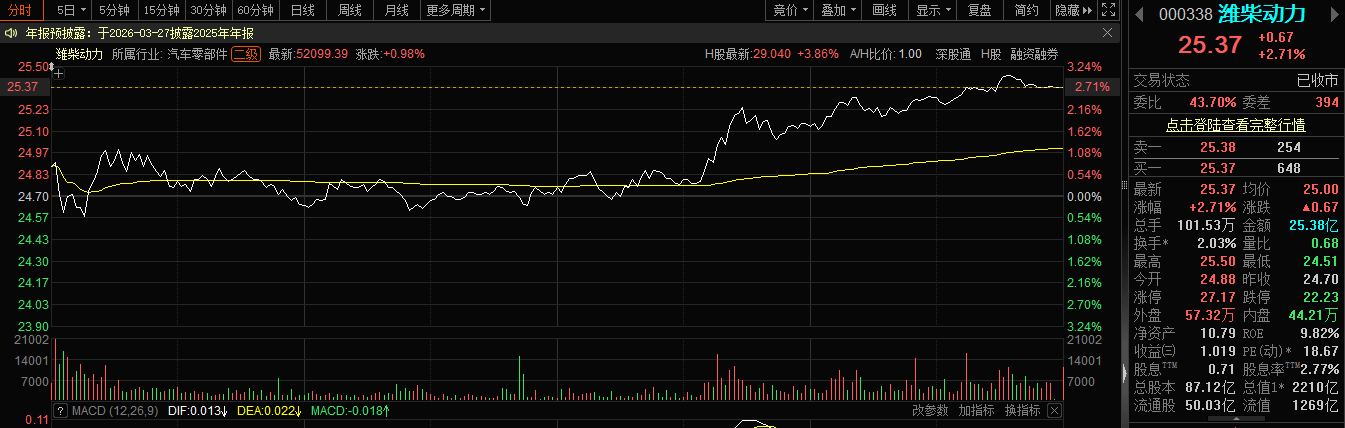Click the current price marker 25.37 on axis
The image size is (1345, 428).
pos(21,87)
